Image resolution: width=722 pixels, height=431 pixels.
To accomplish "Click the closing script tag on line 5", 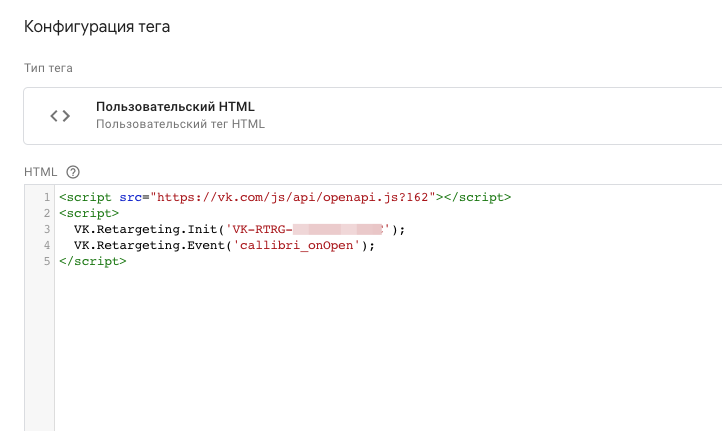I will 93,261.
